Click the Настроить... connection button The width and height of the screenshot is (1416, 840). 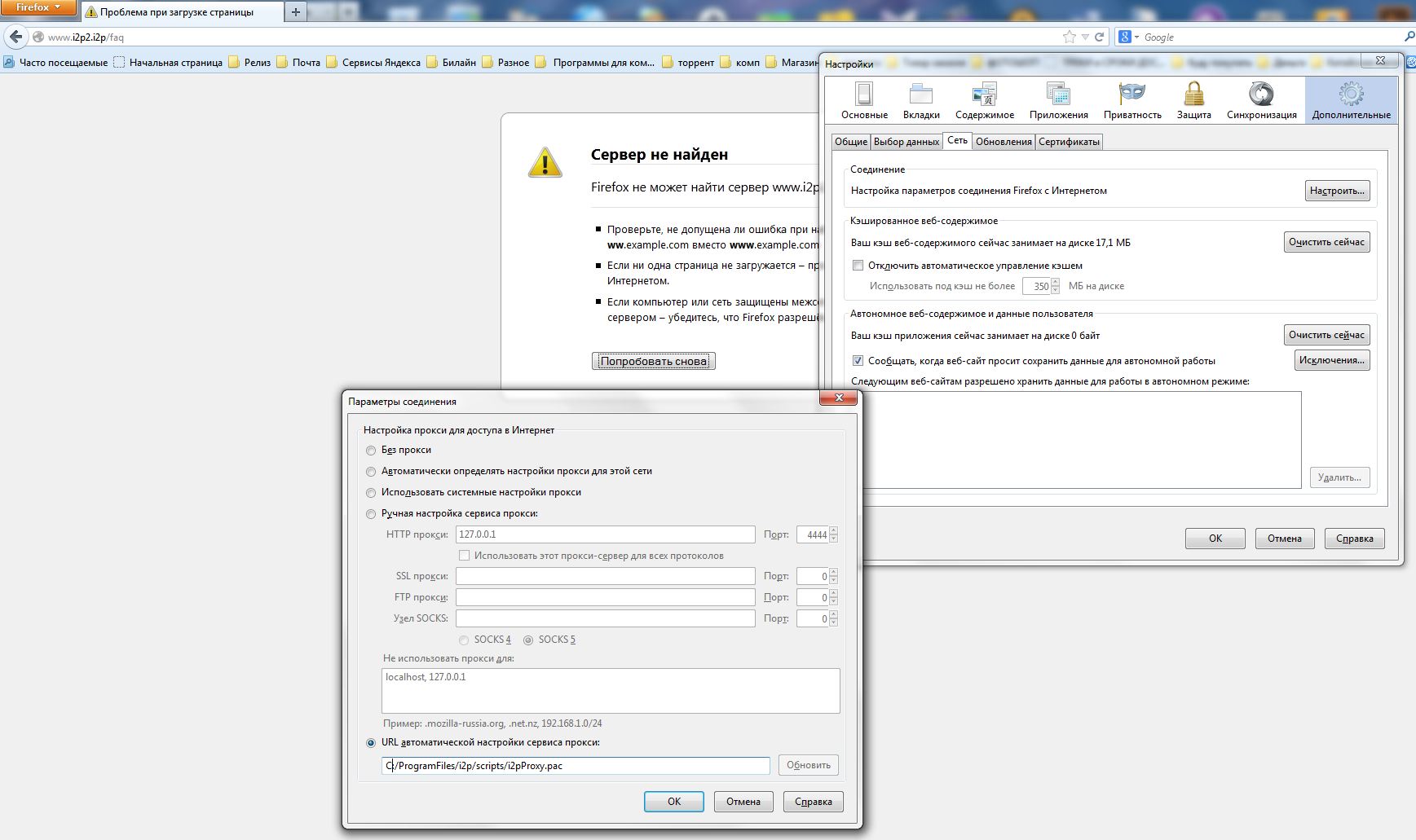pyautogui.click(x=1337, y=191)
